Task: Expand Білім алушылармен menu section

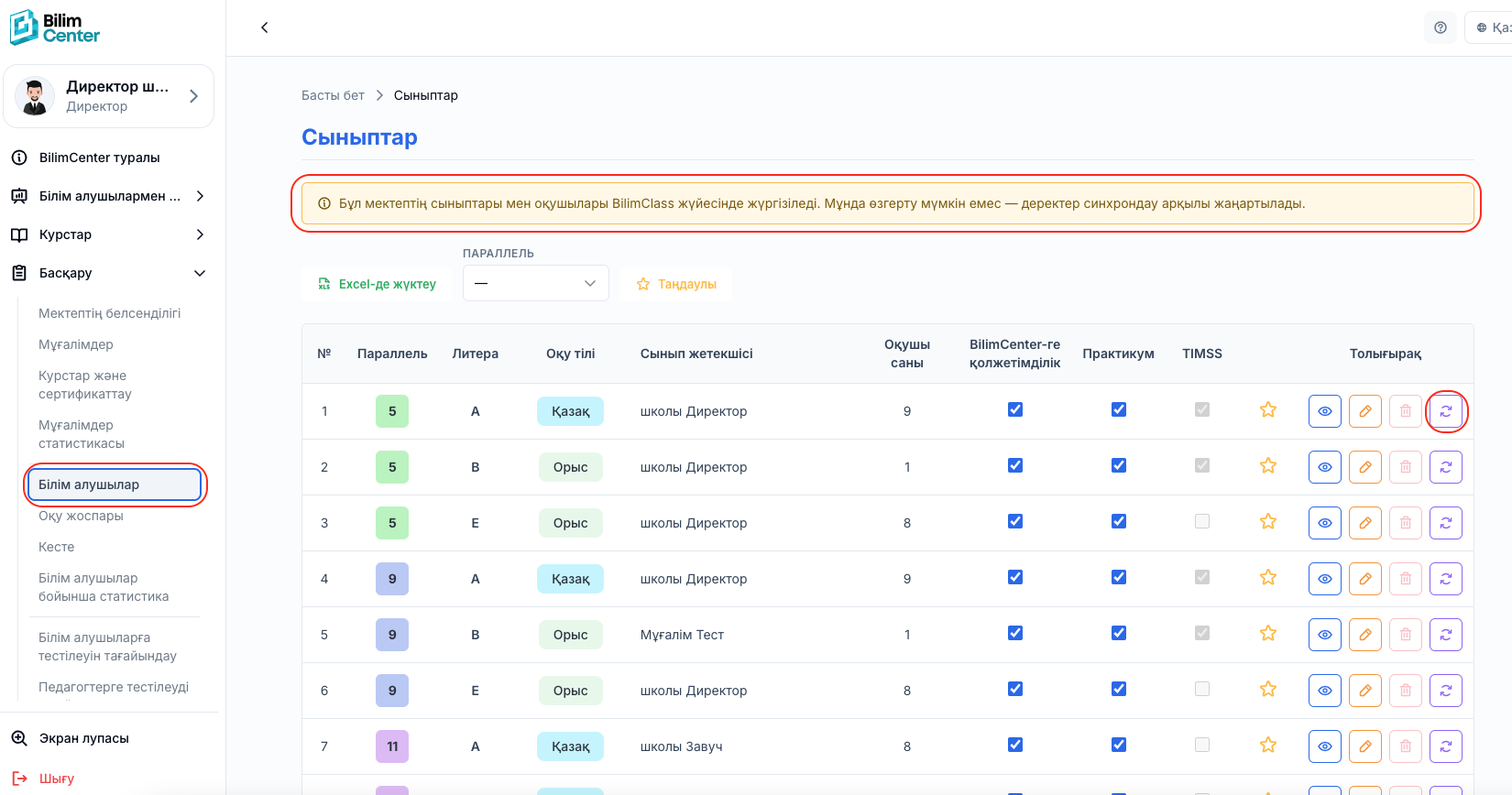Action: (x=109, y=196)
